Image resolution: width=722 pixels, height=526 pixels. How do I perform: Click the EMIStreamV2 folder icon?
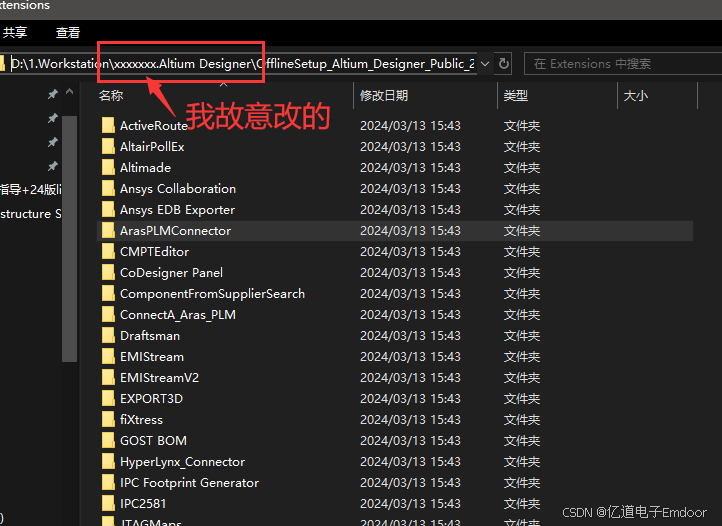(108, 378)
